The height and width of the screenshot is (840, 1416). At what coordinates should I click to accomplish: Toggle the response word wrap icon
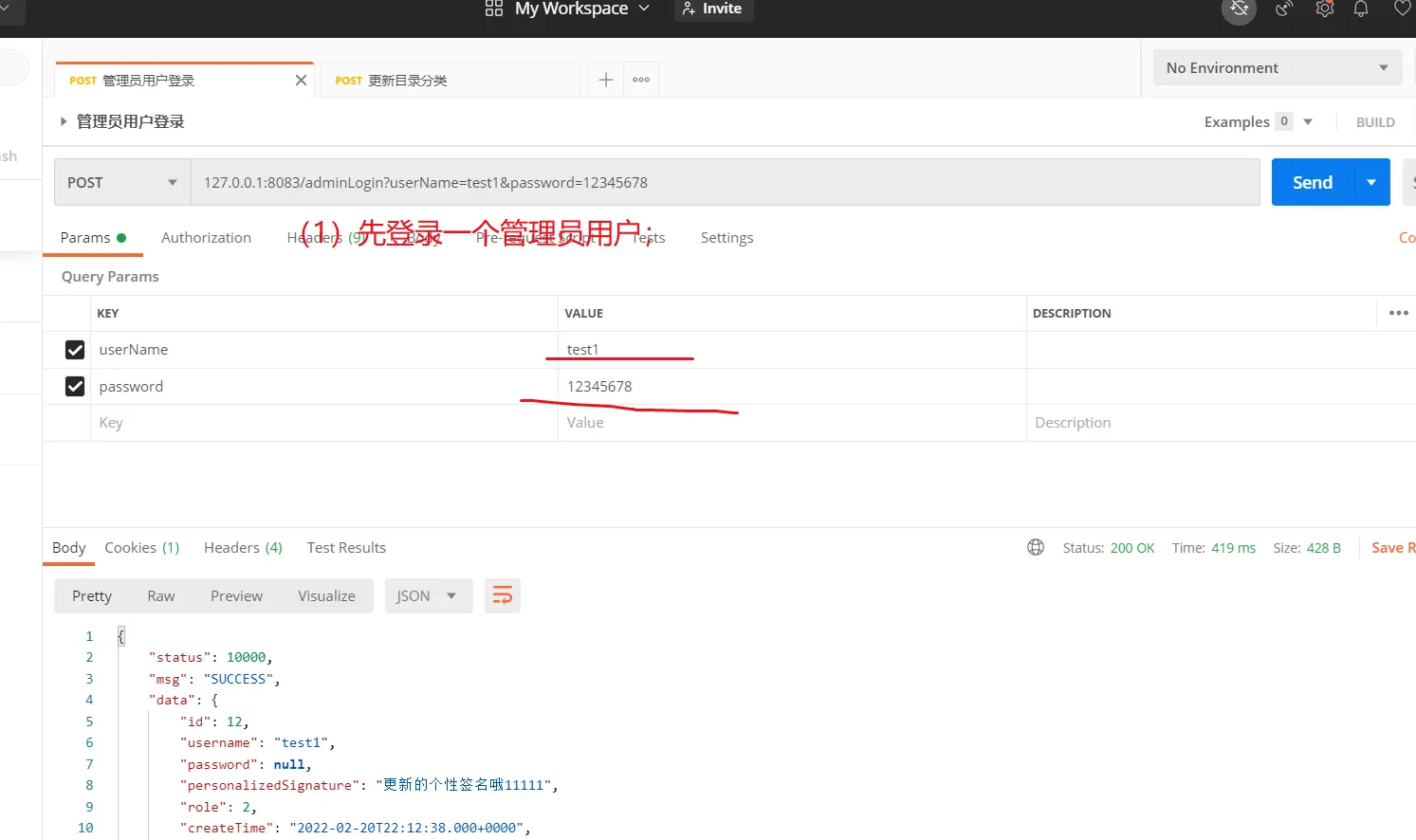[502, 595]
